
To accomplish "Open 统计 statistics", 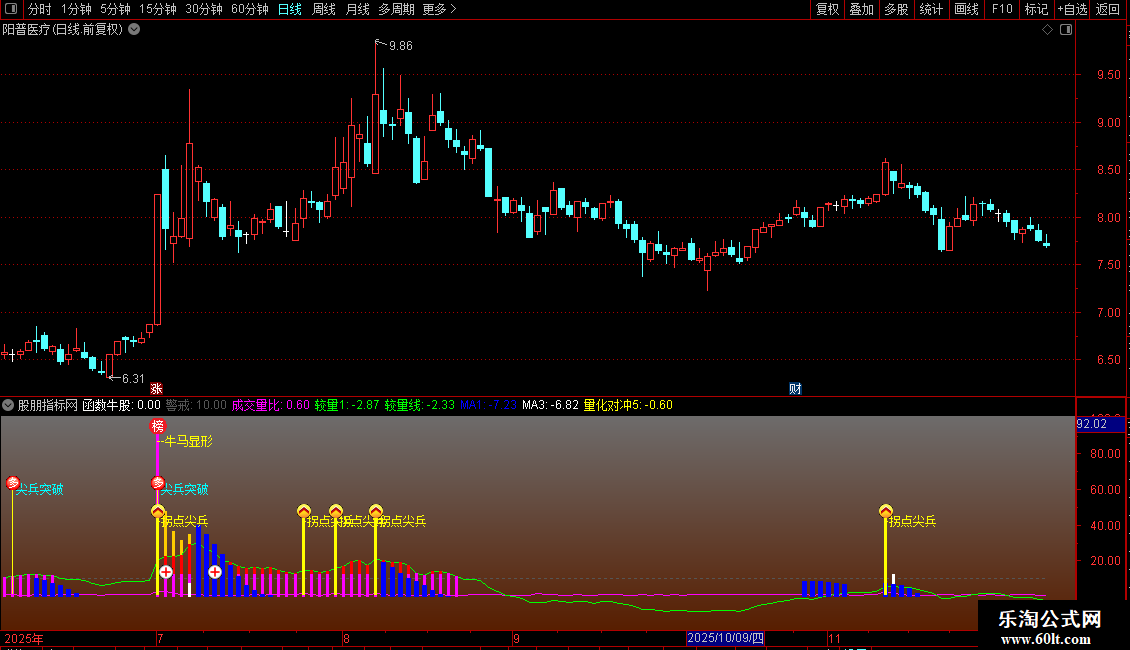I will (930, 9).
